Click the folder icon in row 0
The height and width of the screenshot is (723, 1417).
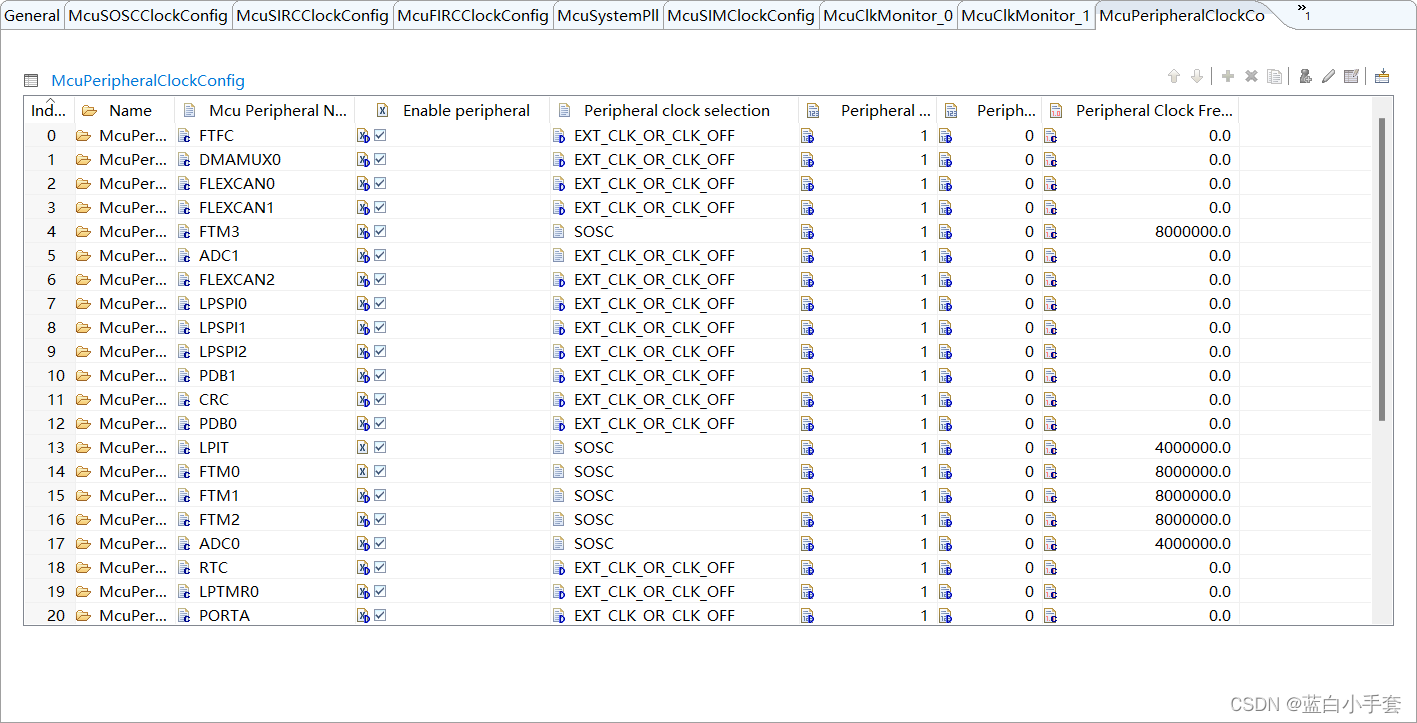click(83, 136)
